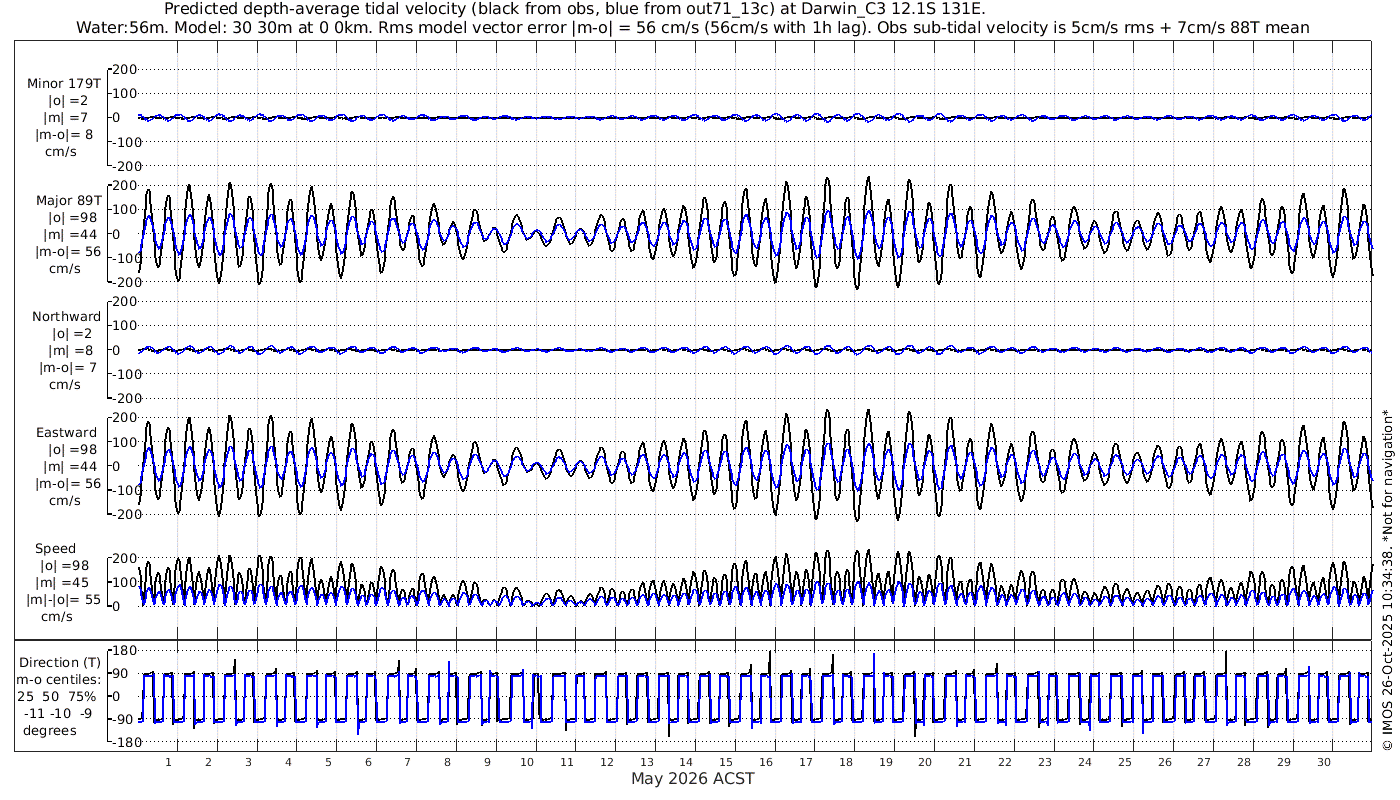1400x800 pixels.
Task: Click the '-11 -10 -9' centile values
Action: pyautogui.click(x=60, y=713)
